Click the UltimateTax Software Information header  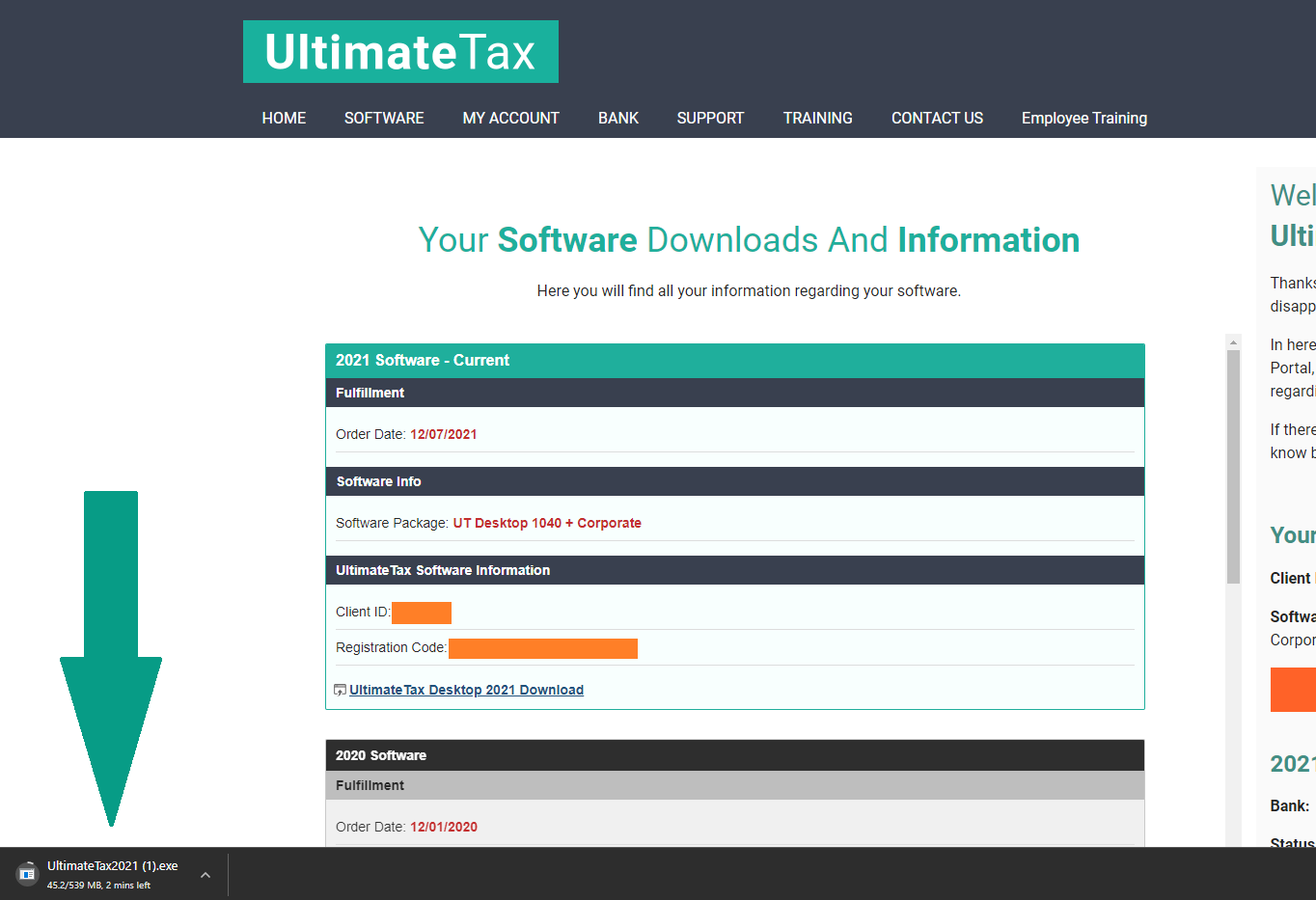click(735, 570)
